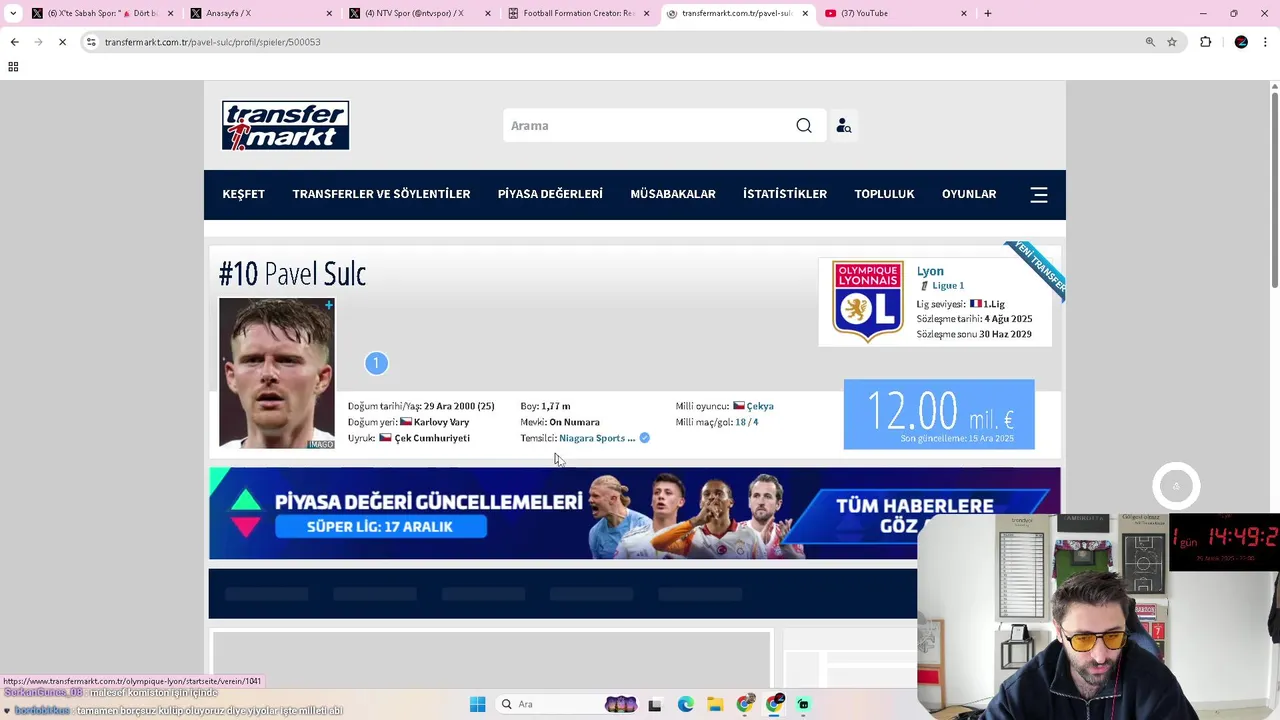This screenshot has height=720, width=1280.
Task: Open File Explorer from taskbar
Action: (715, 704)
